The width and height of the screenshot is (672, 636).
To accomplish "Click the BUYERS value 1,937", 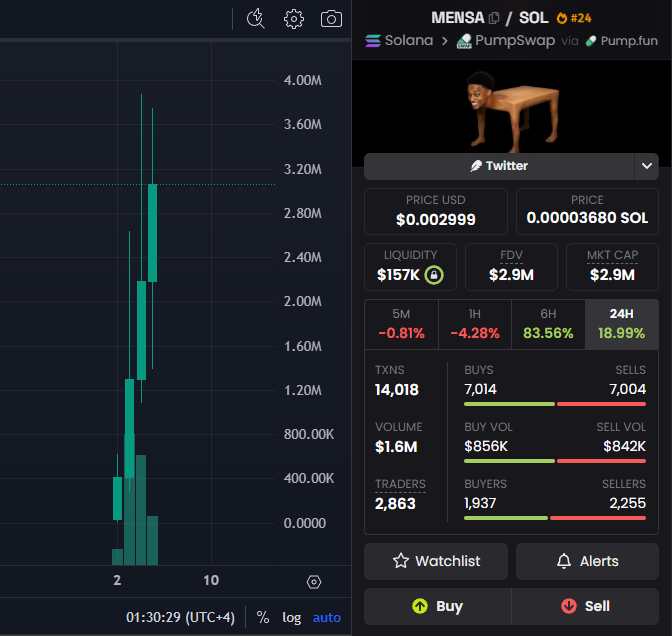I will click(x=480, y=503).
